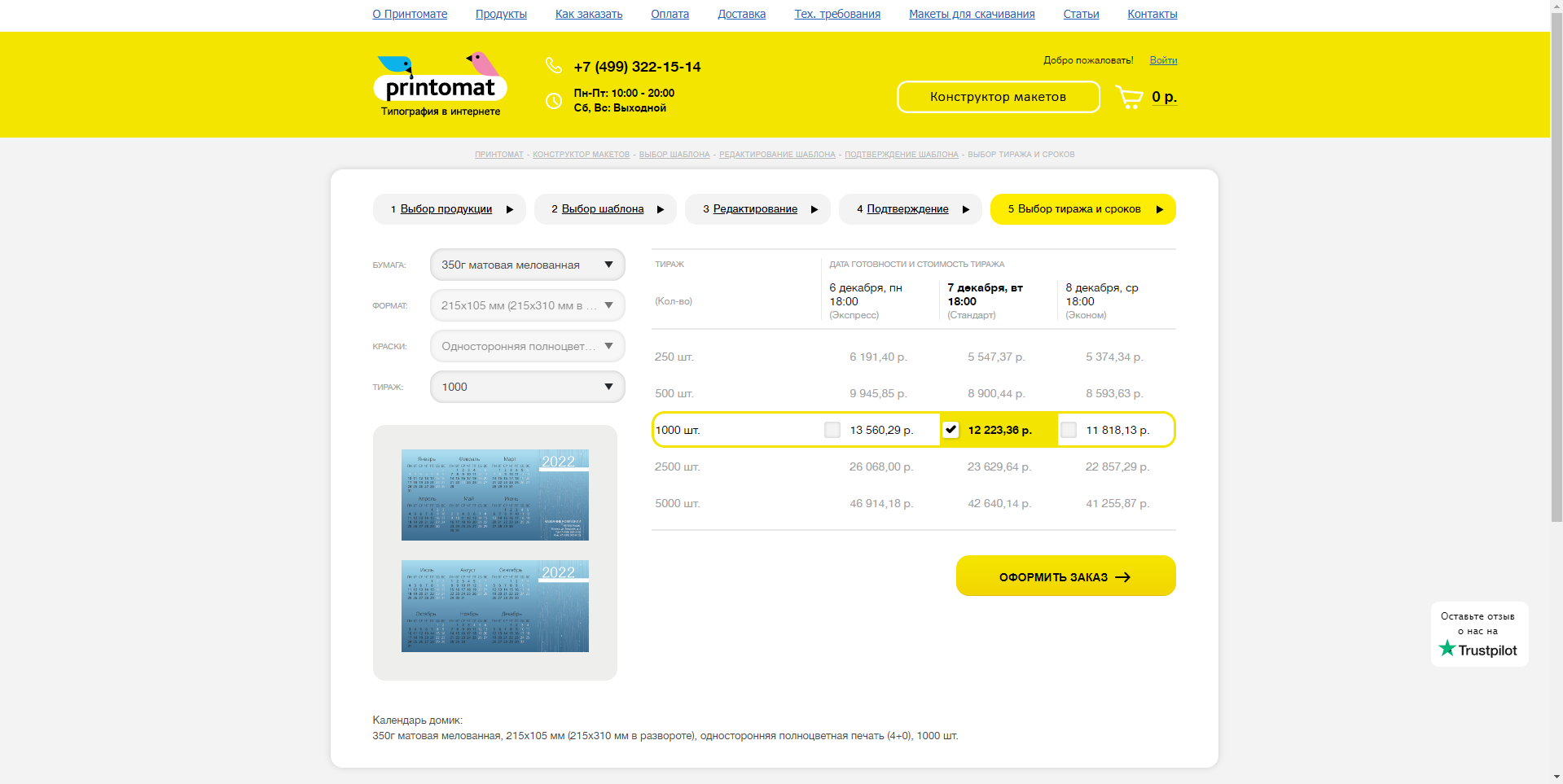Toggle standard checkbox 12 223,36 р.

coord(951,430)
